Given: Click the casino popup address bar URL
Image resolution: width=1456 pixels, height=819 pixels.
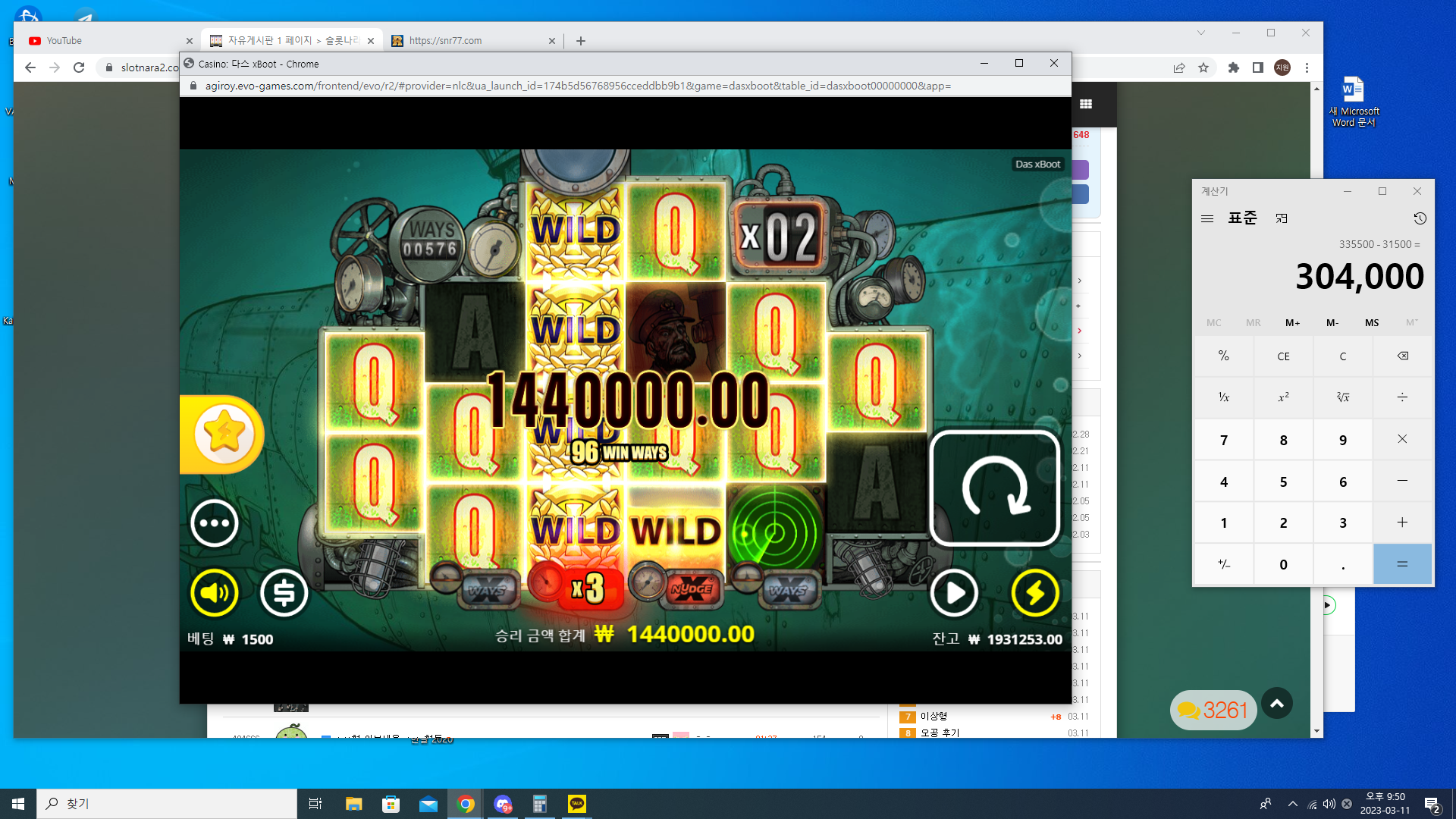Looking at the screenshot, I should click(x=579, y=86).
